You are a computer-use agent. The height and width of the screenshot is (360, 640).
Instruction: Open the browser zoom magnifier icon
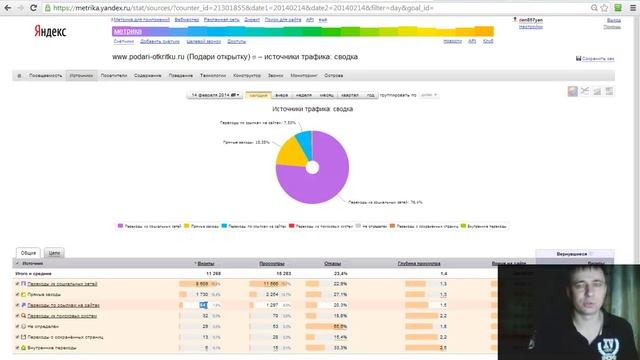point(594,8)
